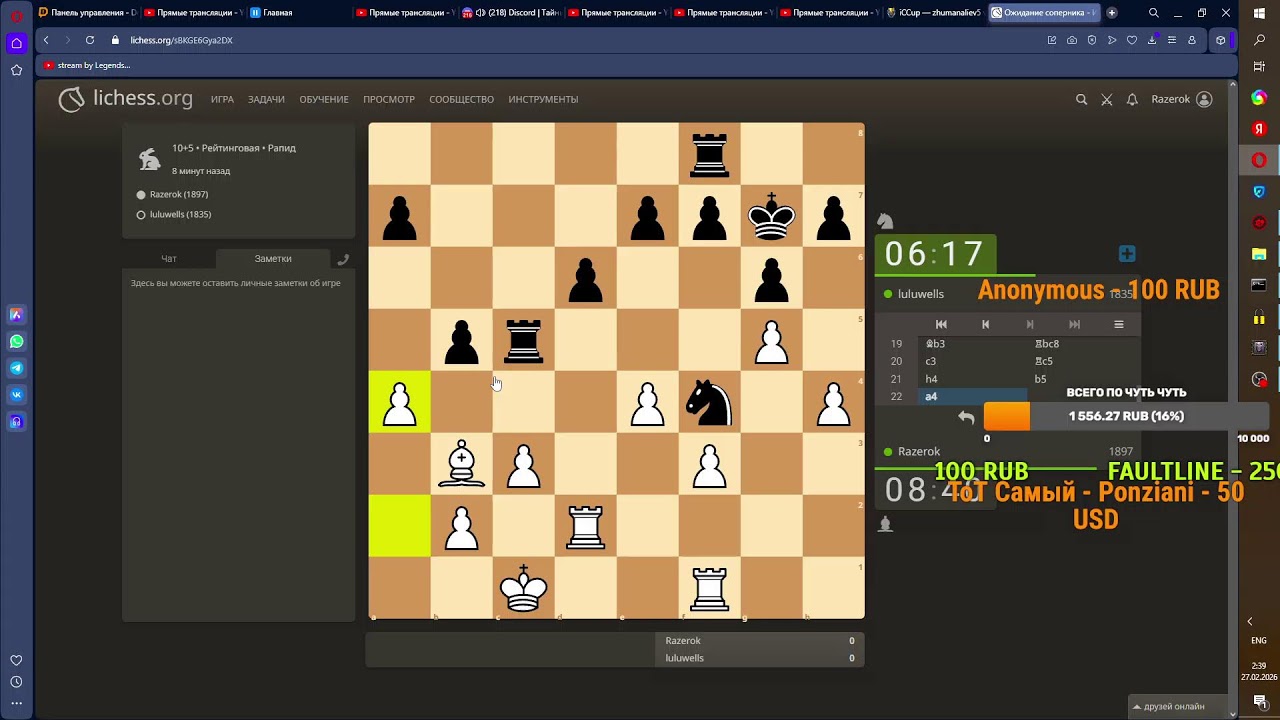Switch to the Заметки tab
Screen dimensions: 1280x720
coord(273,259)
